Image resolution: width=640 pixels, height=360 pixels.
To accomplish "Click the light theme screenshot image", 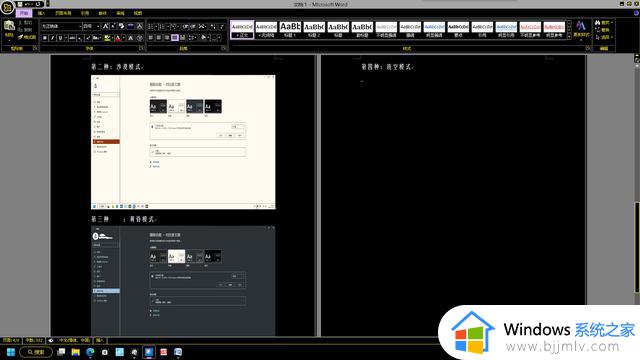I will pyautogui.click(x=183, y=142).
